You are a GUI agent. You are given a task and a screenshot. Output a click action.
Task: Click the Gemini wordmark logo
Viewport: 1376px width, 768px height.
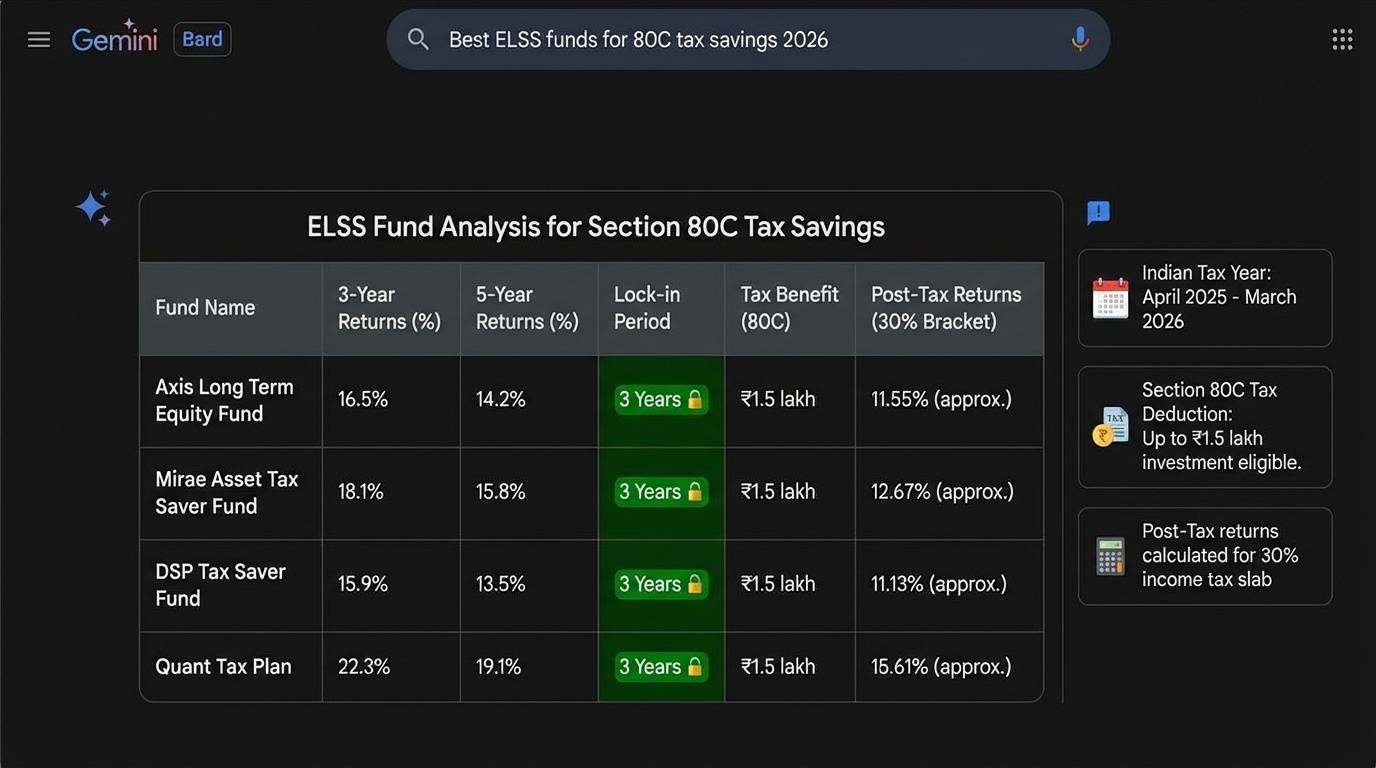point(114,39)
